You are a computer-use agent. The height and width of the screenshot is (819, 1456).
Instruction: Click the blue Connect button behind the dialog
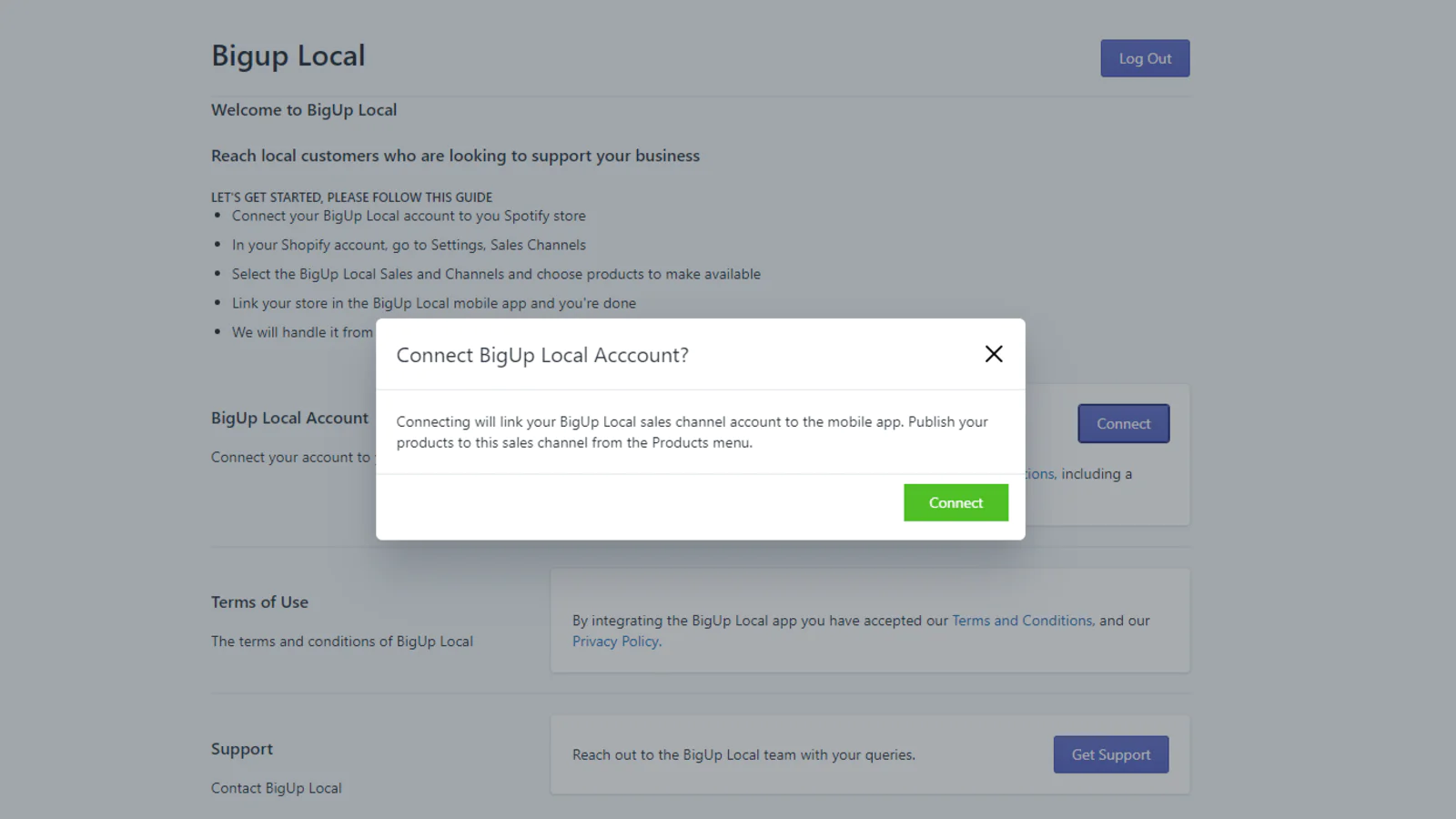pos(1123,424)
